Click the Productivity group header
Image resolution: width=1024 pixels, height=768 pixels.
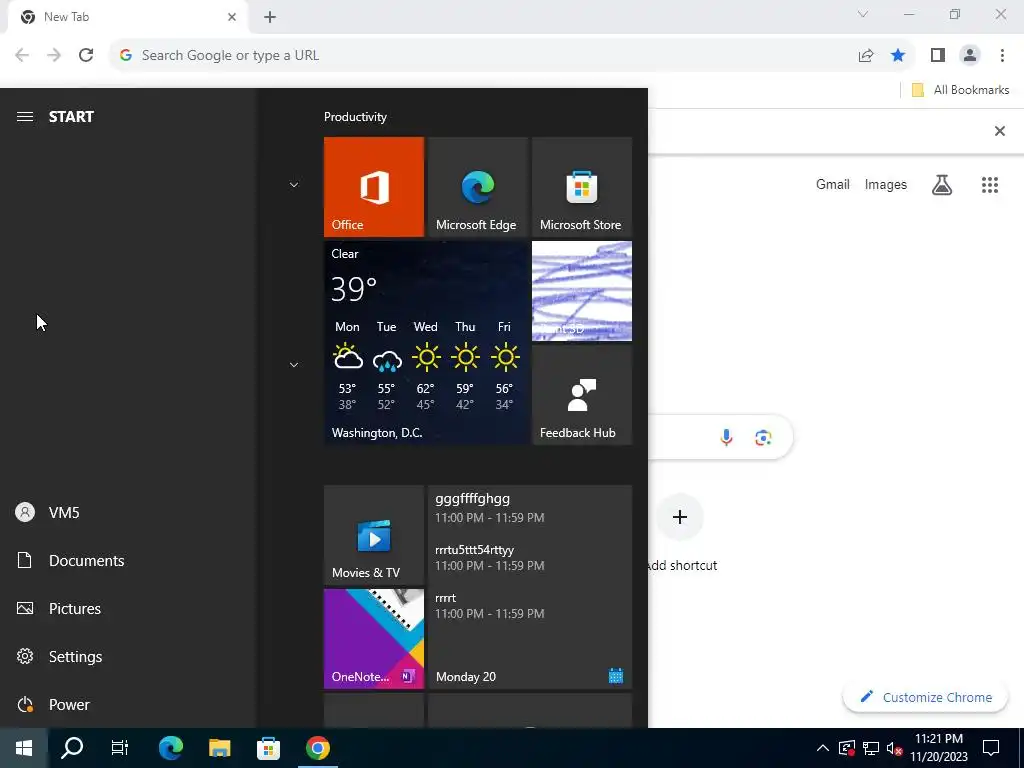pos(355,117)
